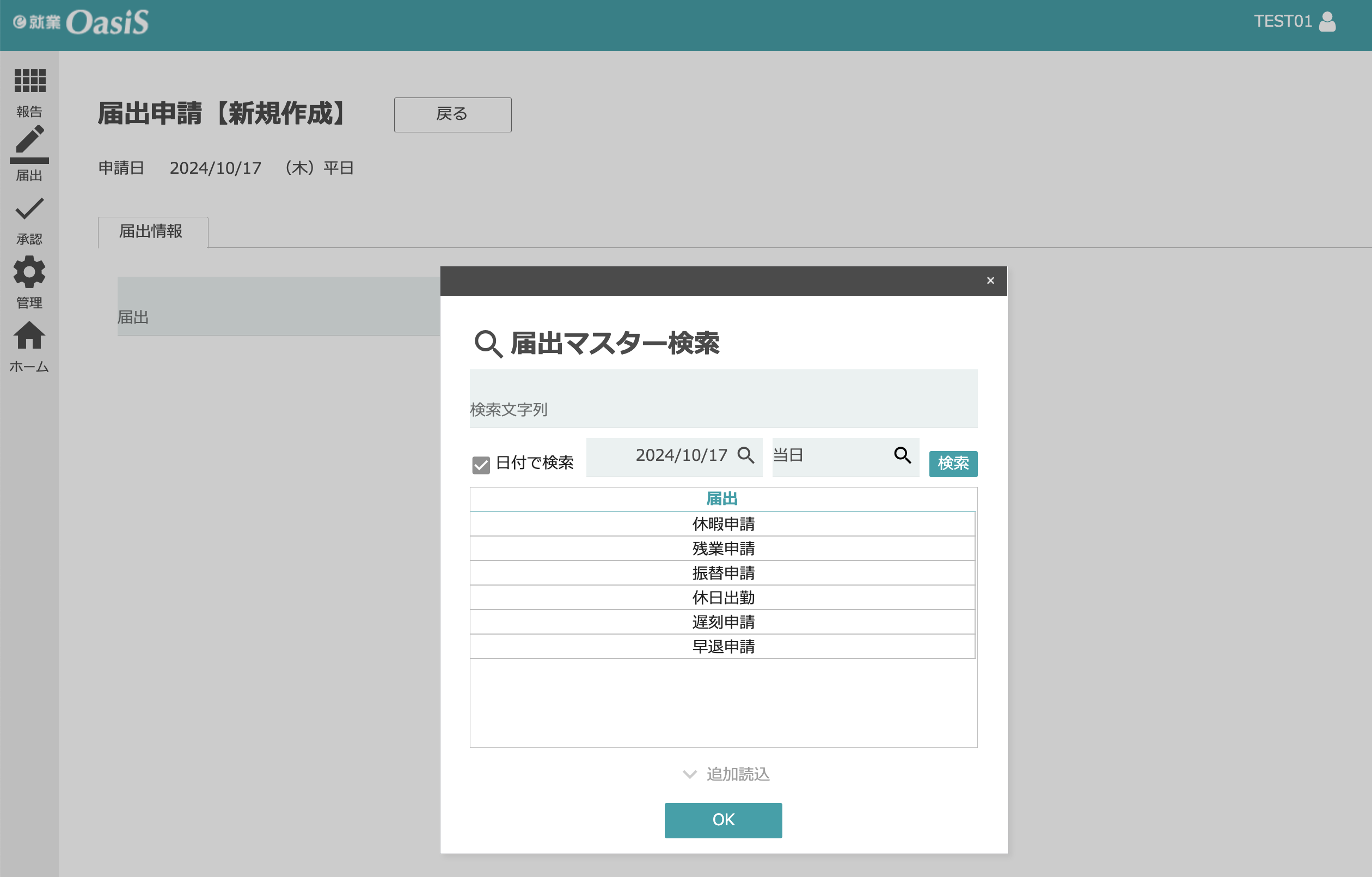Open the 報告 grid icon in sidebar
Viewport: 1372px width, 877px height.
point(29,81)
